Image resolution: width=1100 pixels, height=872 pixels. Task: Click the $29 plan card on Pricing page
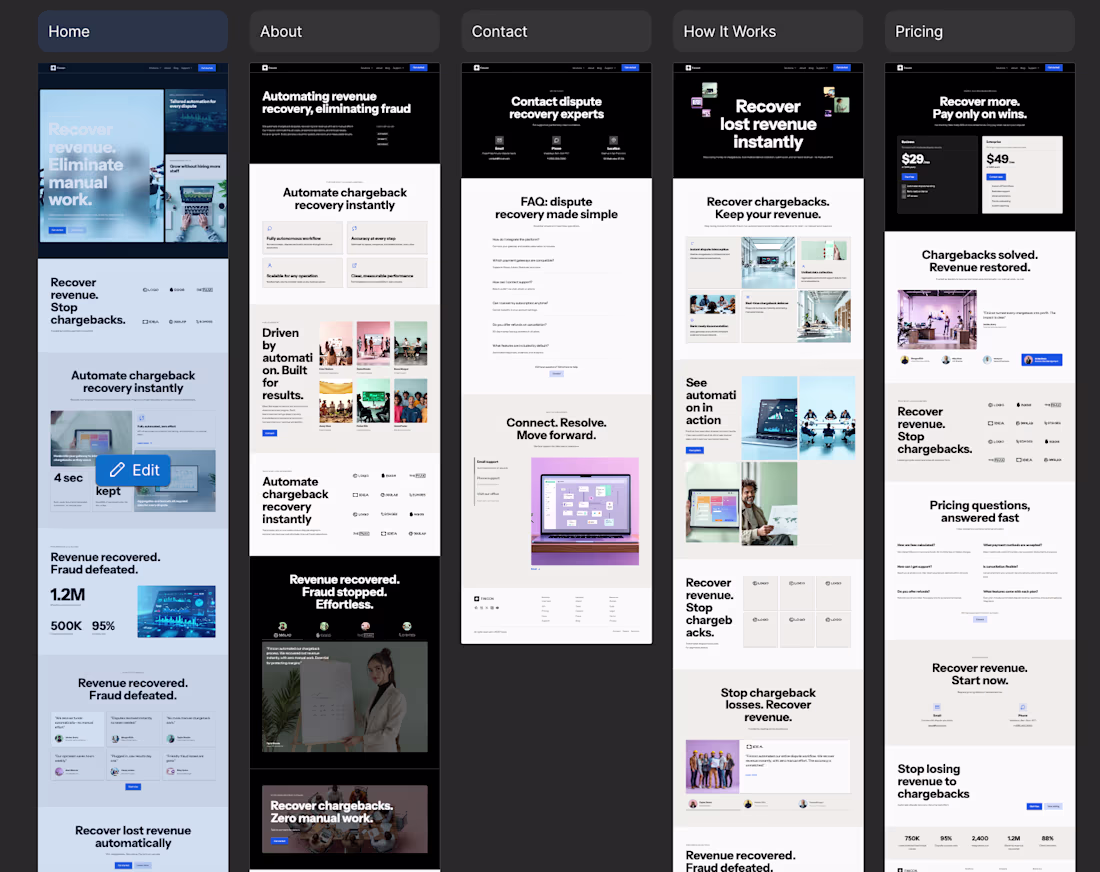pos(938,175)
